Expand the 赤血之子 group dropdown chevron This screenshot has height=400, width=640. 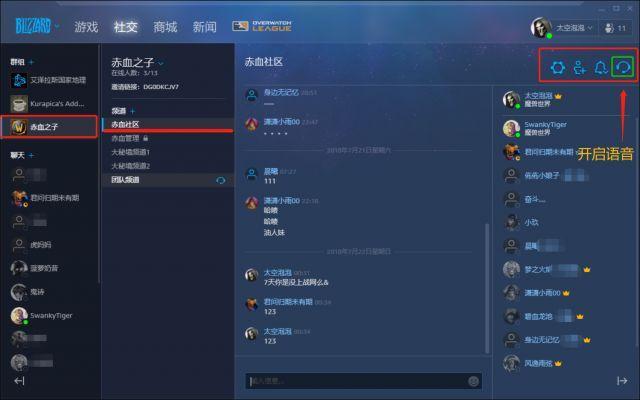pyautogui.click(x=161, y=63)
